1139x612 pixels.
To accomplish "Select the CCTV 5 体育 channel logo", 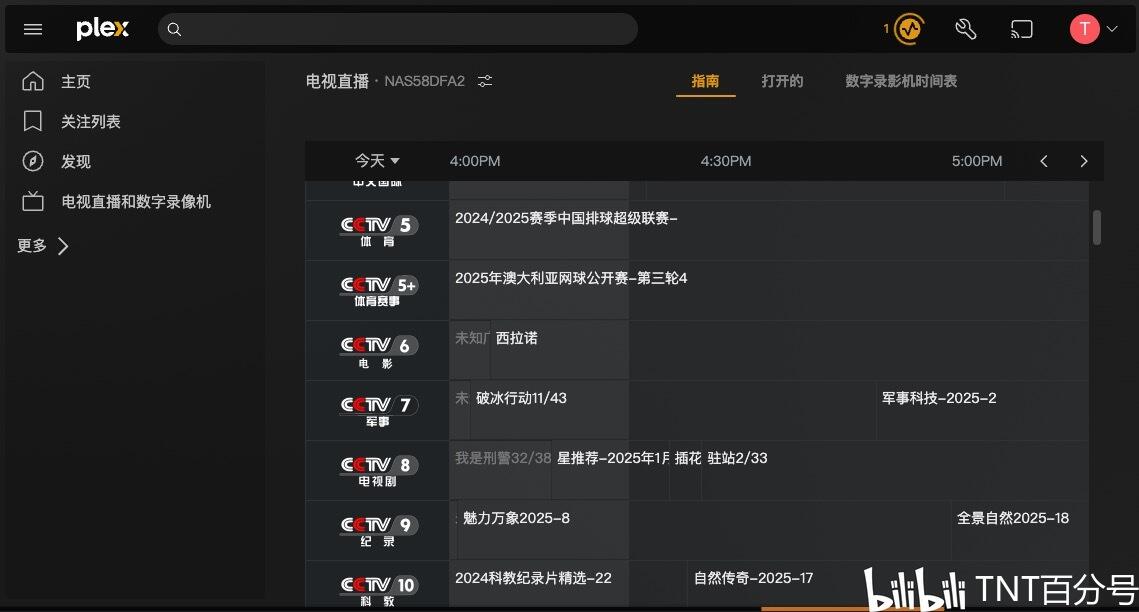I will pyautogui.click(x=378, y=231).
